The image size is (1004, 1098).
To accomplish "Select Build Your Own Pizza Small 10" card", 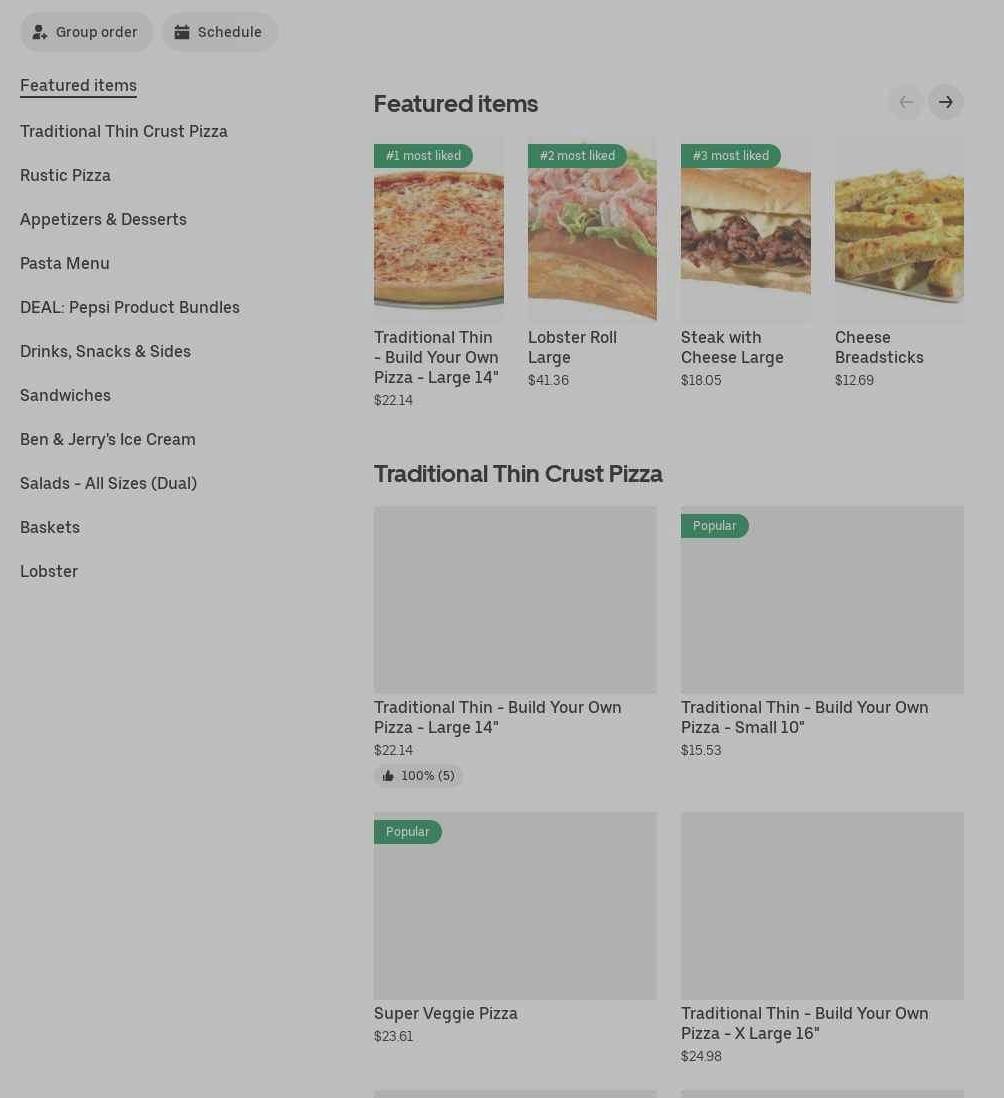I will tap(822, 600).
